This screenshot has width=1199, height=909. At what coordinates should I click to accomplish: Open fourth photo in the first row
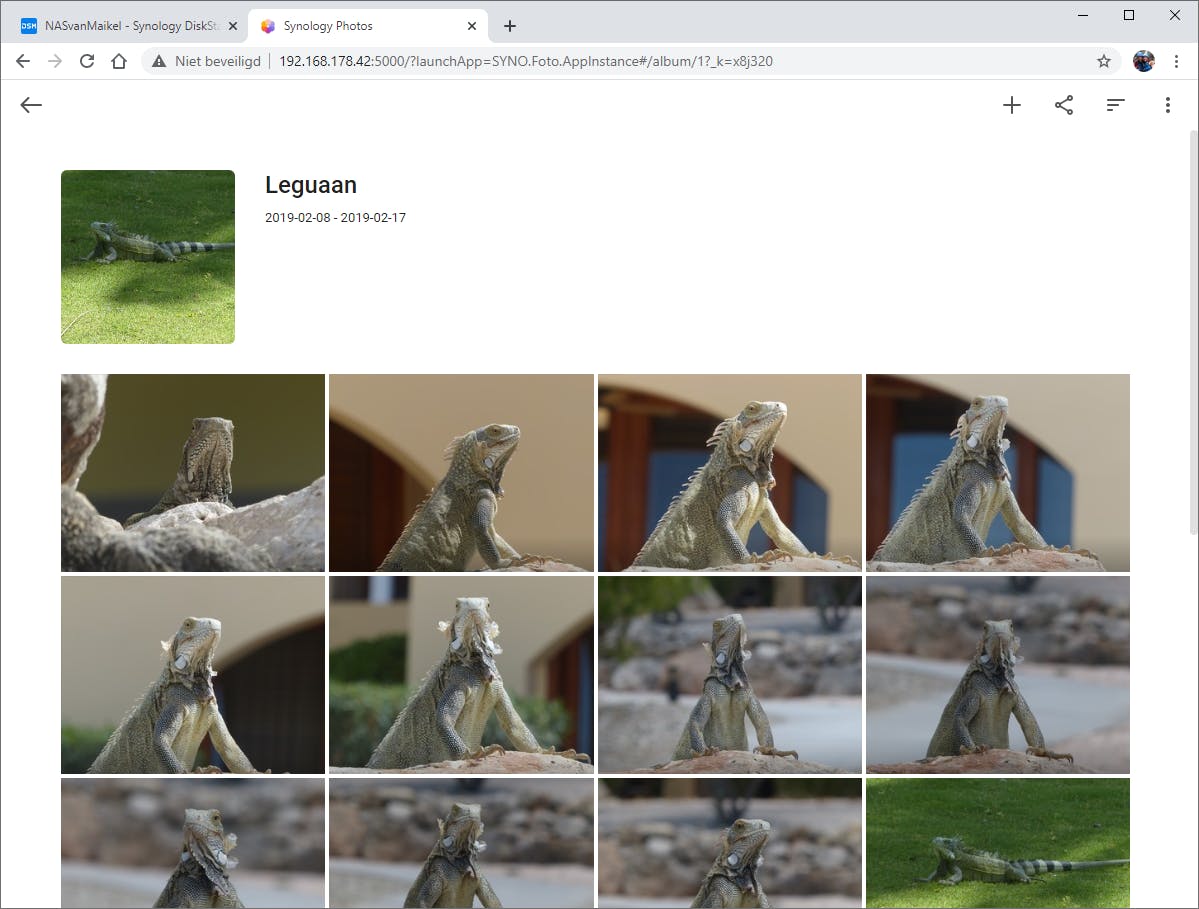coord(998,472)
